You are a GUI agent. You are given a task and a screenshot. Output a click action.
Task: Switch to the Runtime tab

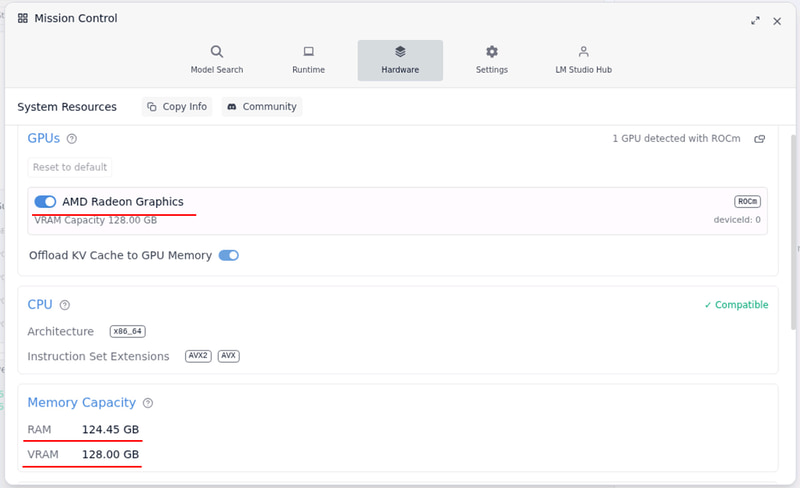click(x=308, y=60)
